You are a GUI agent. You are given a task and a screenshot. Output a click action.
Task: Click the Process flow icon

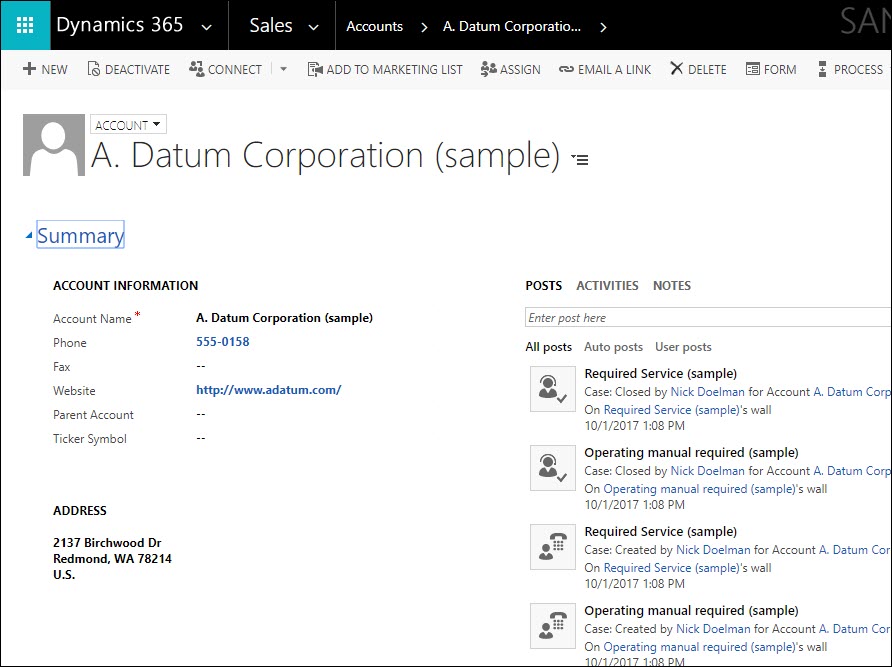click(x=822, y=69)
